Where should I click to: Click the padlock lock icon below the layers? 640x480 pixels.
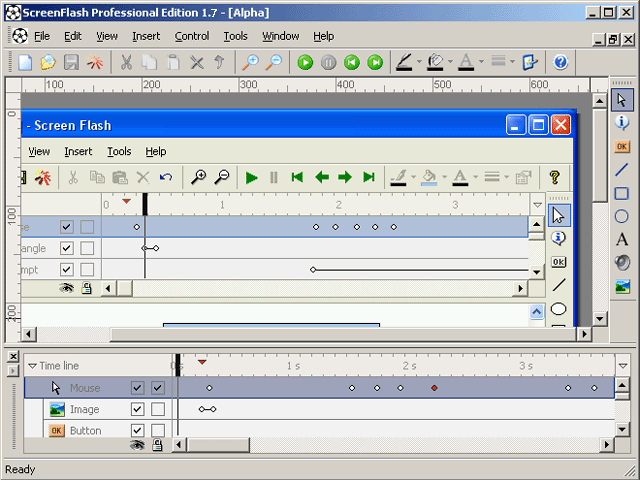pyautogui.click(x=157, y=444)
